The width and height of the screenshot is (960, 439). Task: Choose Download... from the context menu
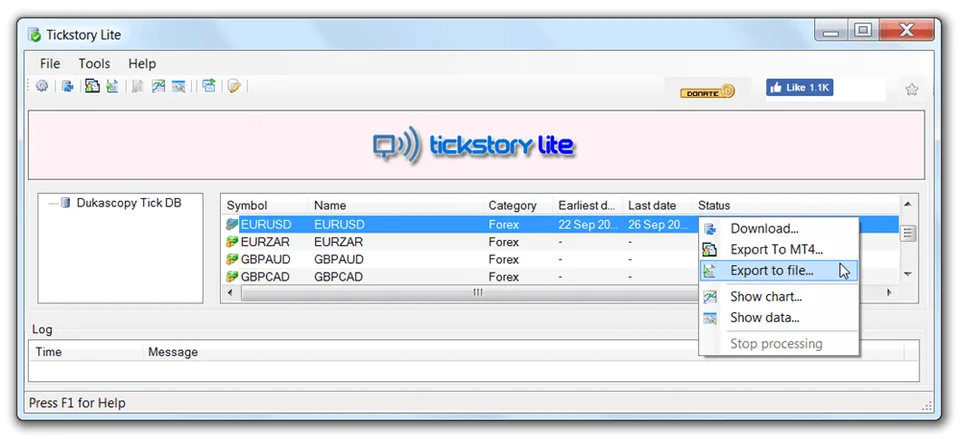point(779,229)
